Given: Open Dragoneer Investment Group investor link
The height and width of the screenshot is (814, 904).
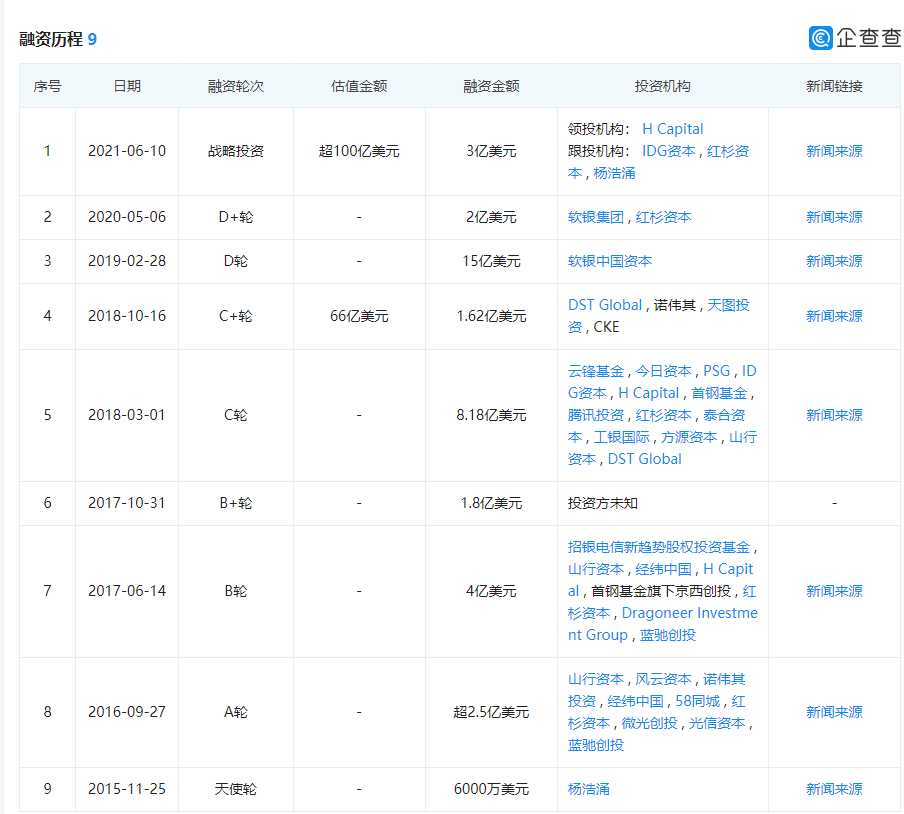Looking at the screenshot, I should [x=662, y=624].
